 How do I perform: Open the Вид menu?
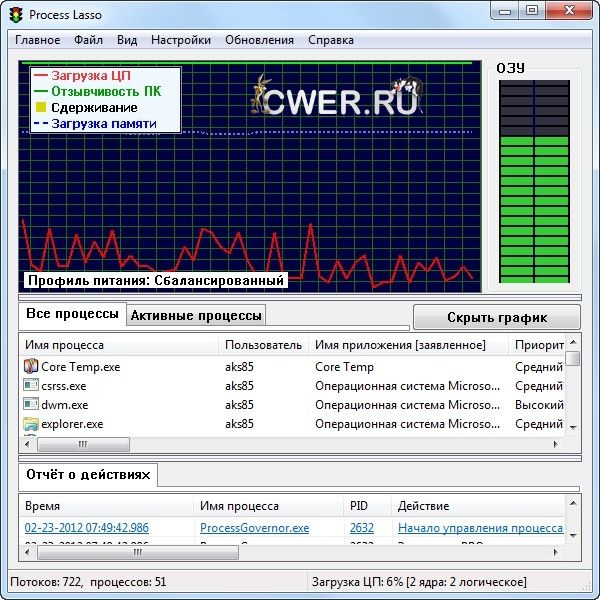tap(127, 40)
